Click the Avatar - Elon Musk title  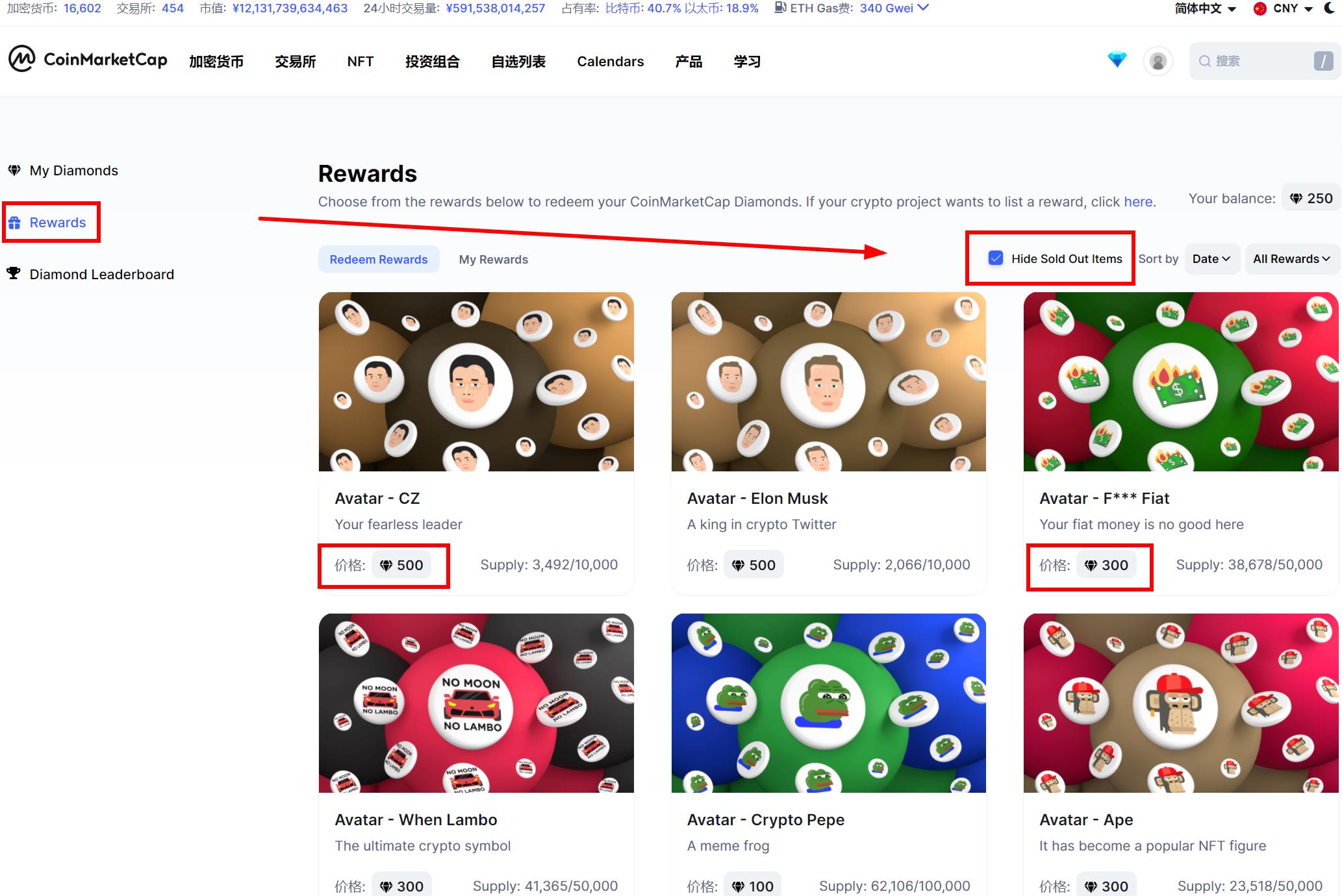point(757,499)
